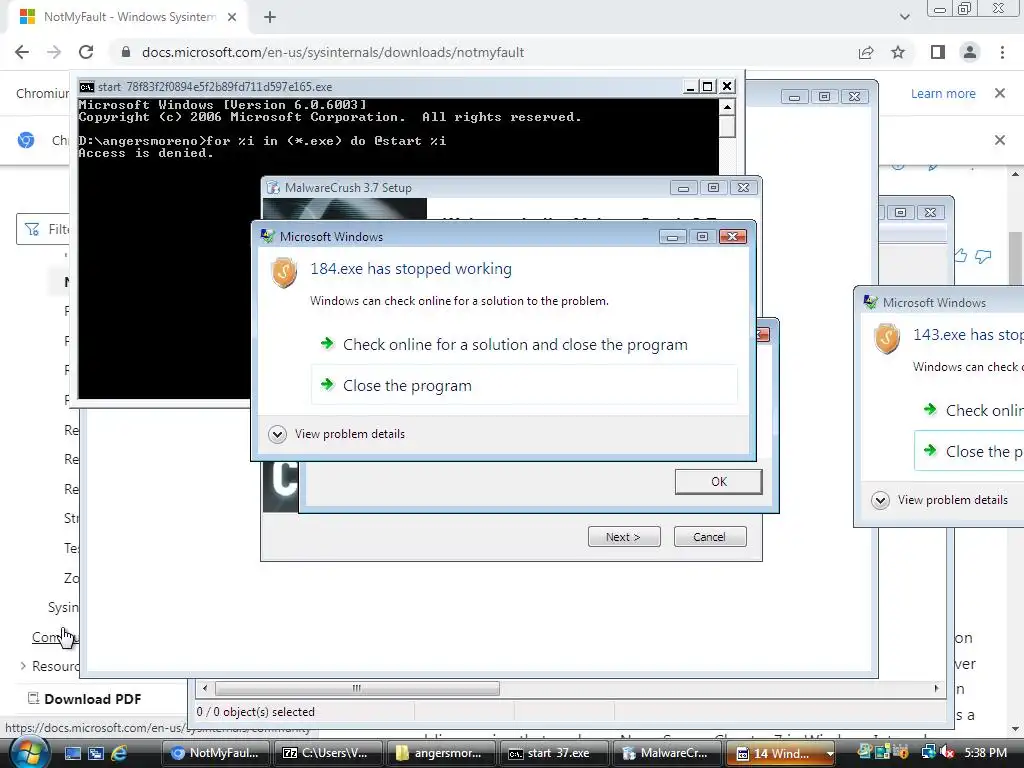Open the Chrome profile avatar
Screen dimensions: 1024x768
click(970, 52)
